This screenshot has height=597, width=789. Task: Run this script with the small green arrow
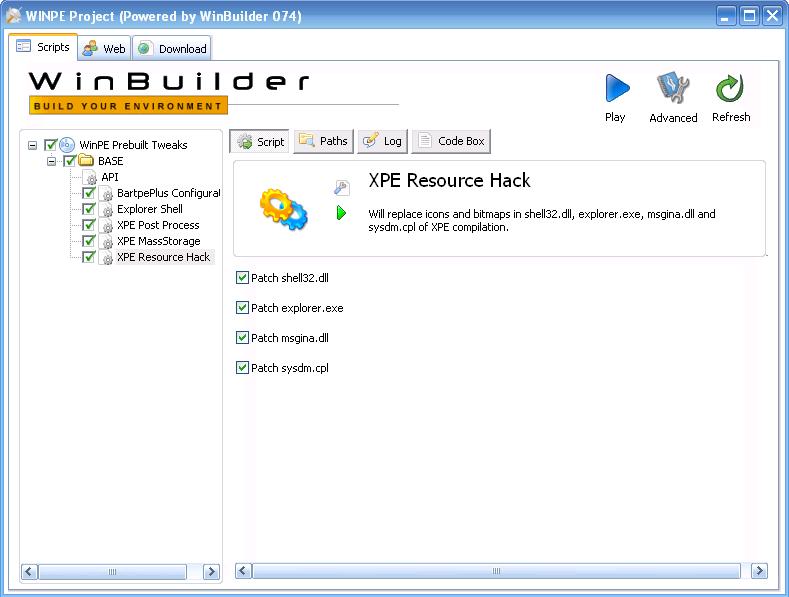pos(341,213)
